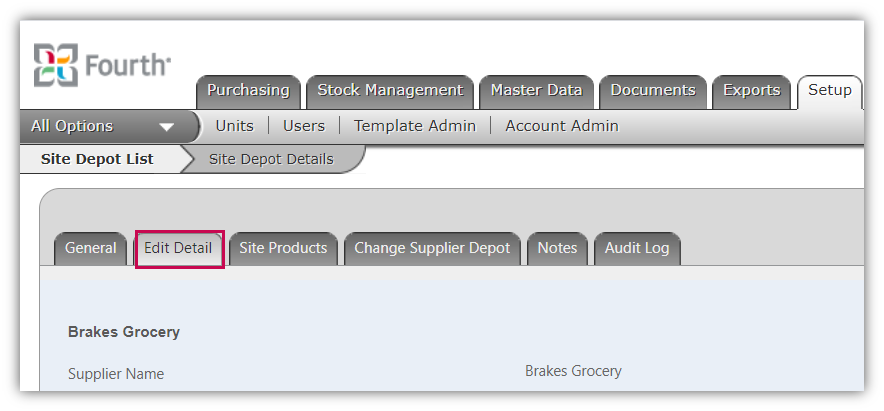Click the All Options dropdown arrow
This screenshot has width=884, height=411.
pos(167,127)
